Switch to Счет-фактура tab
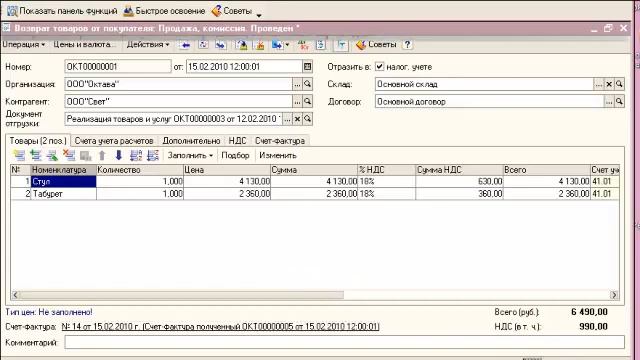 tap(280, 140)
